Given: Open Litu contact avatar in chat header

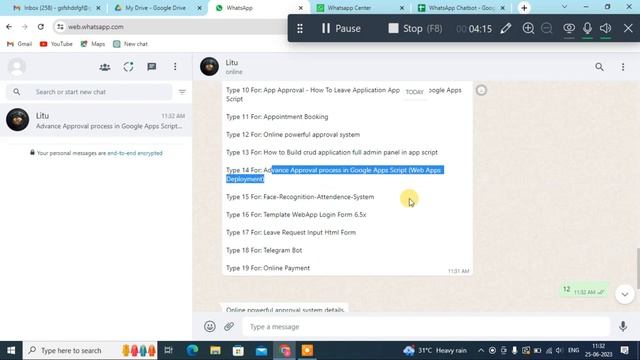Looking at the screenshot, I should click(209, 67).
